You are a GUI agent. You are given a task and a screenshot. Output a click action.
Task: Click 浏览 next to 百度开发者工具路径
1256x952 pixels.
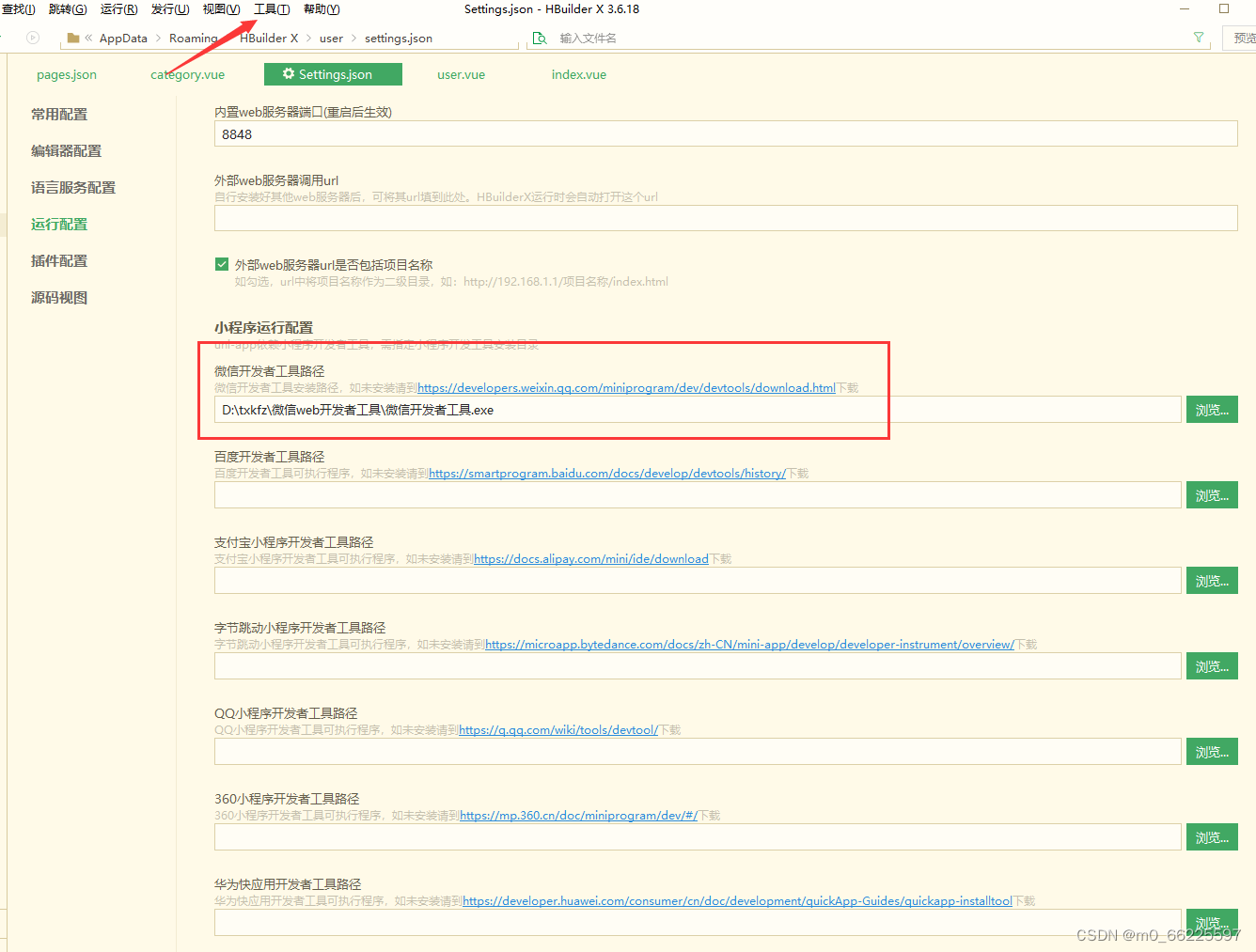point(1212,494)
